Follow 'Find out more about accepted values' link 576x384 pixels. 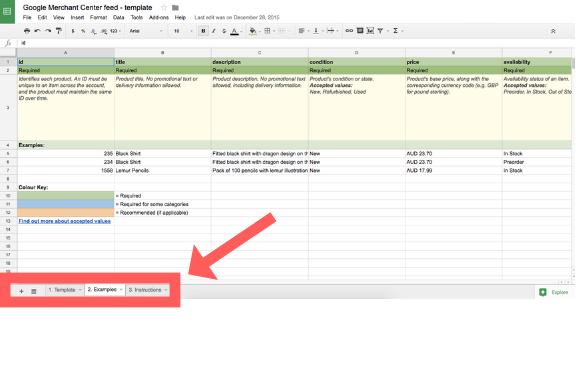coord(65,221)
